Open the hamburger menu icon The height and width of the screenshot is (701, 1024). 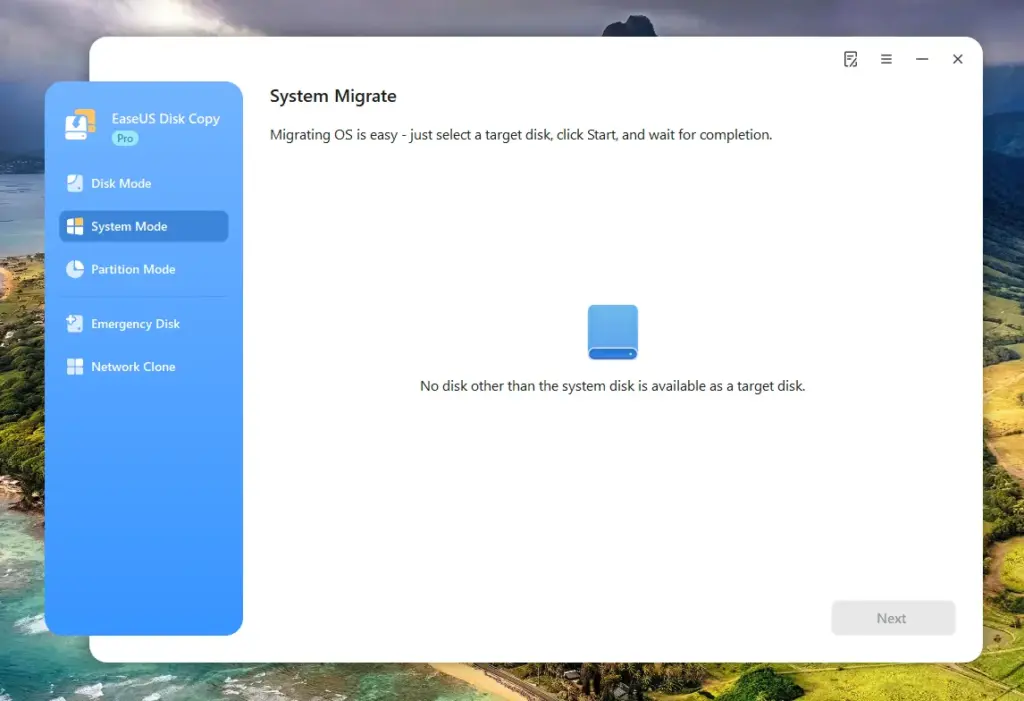886,59
